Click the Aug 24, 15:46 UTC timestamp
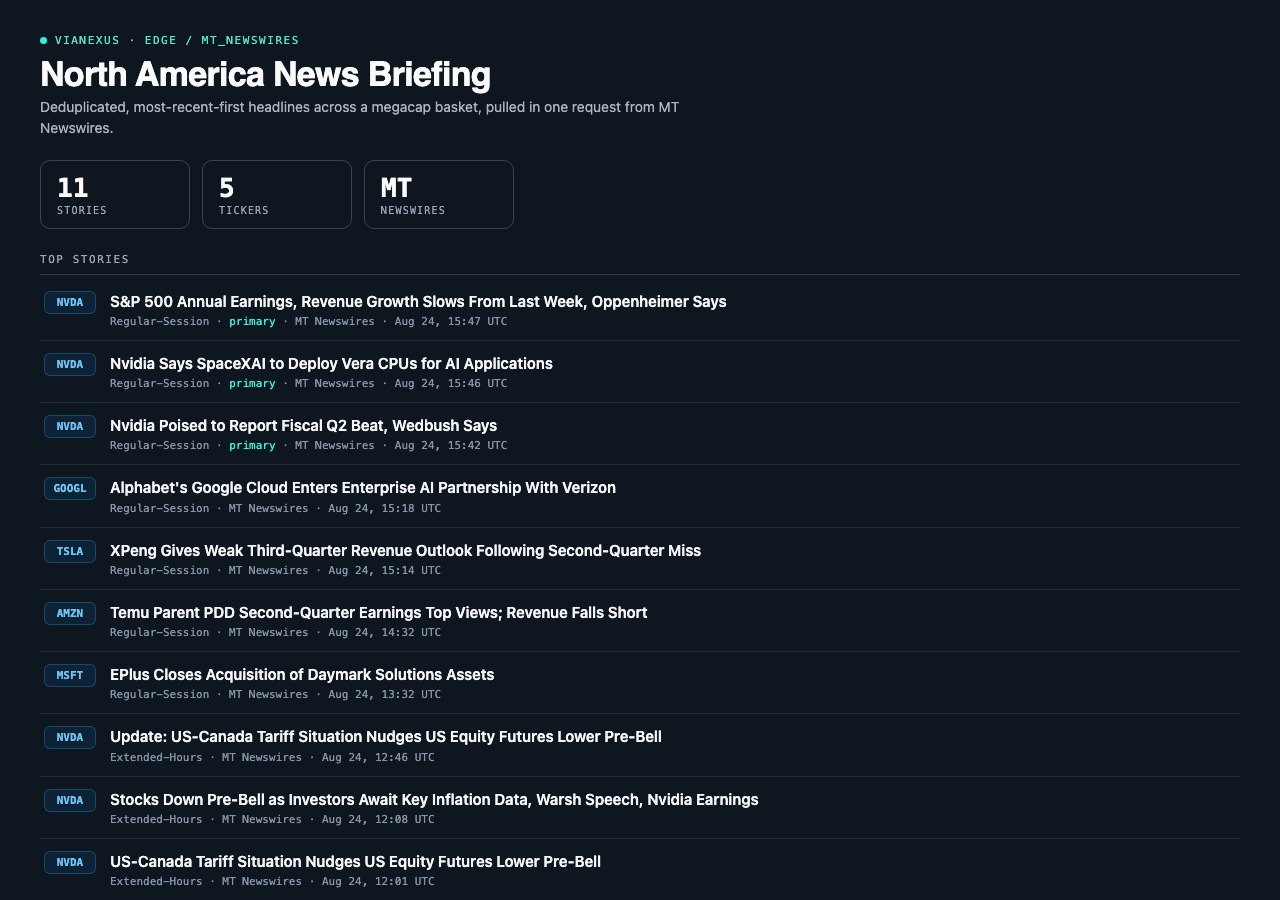Screen dimensions: 1280x900 (451, 384)
